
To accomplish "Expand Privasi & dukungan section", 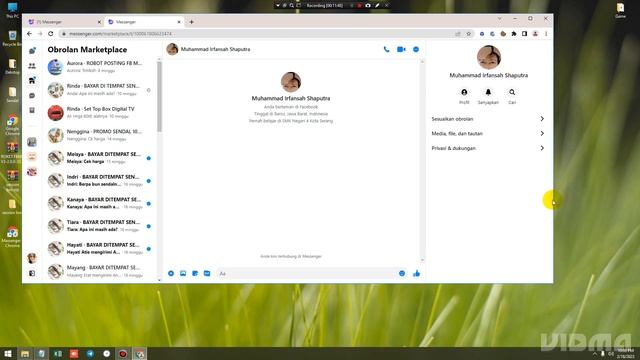I will click(x=488, y=148).
